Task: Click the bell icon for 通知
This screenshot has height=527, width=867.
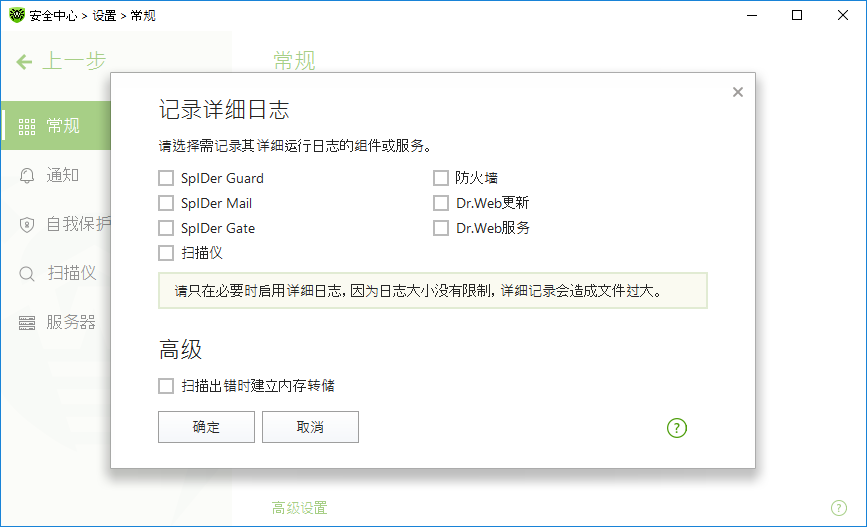Action: pyautogui.click(x=27, y=176)
